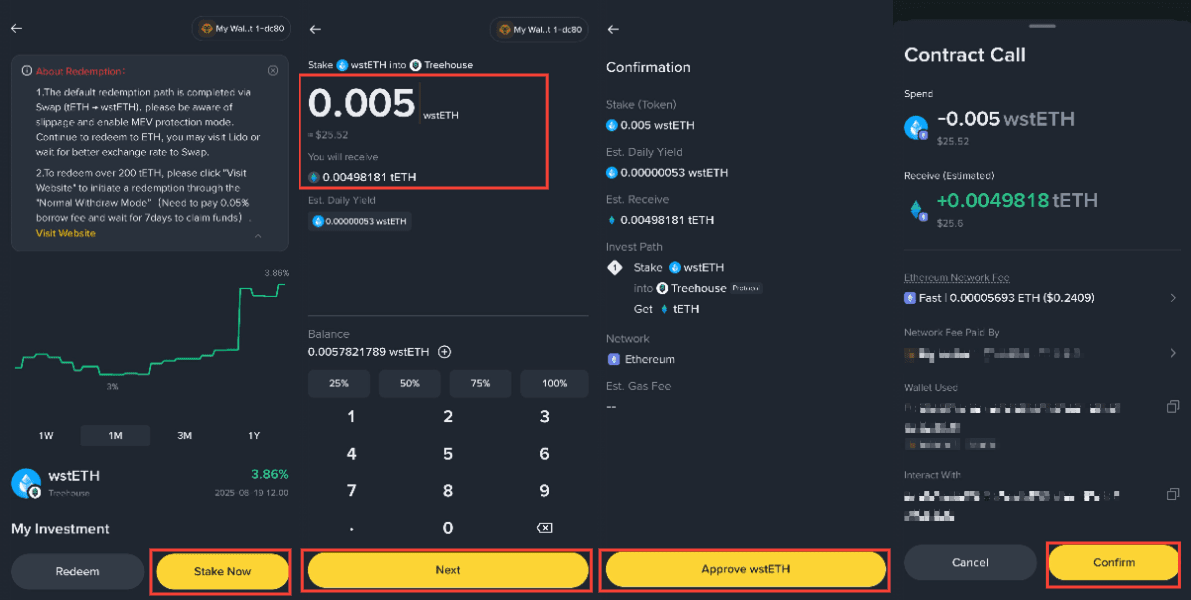The width and height of the screenshot is (1191, 600).
Task: Go back from the Confirmation screen
Action: tap(613, 29)
